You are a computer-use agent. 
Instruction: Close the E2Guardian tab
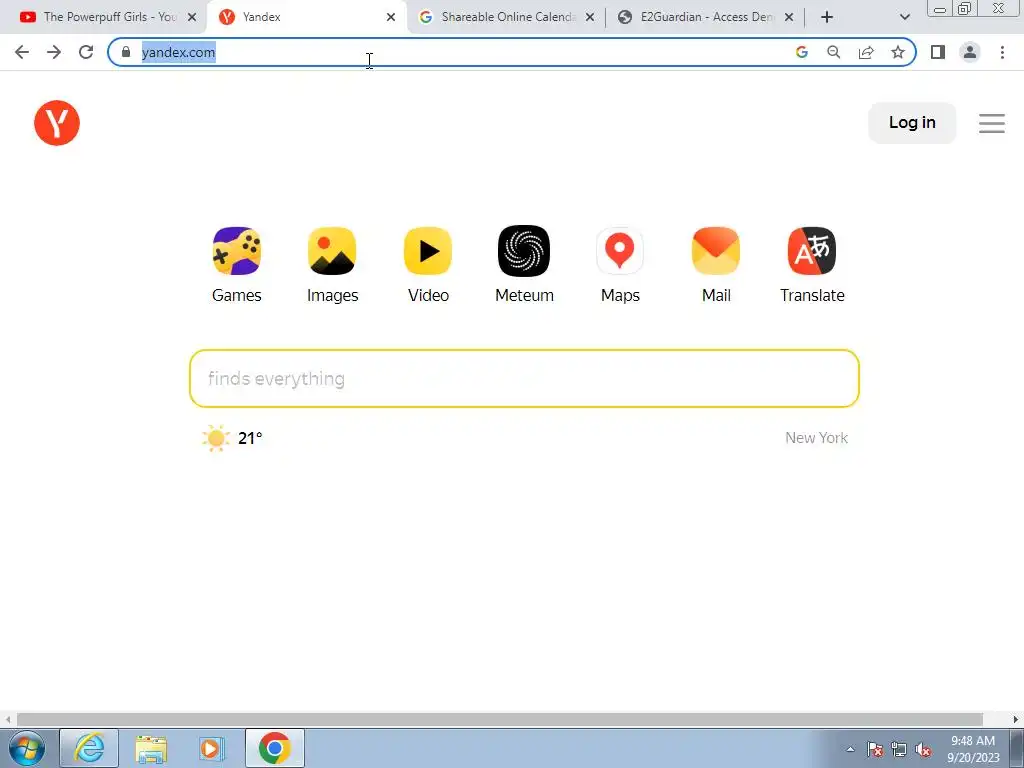[789, 17]
